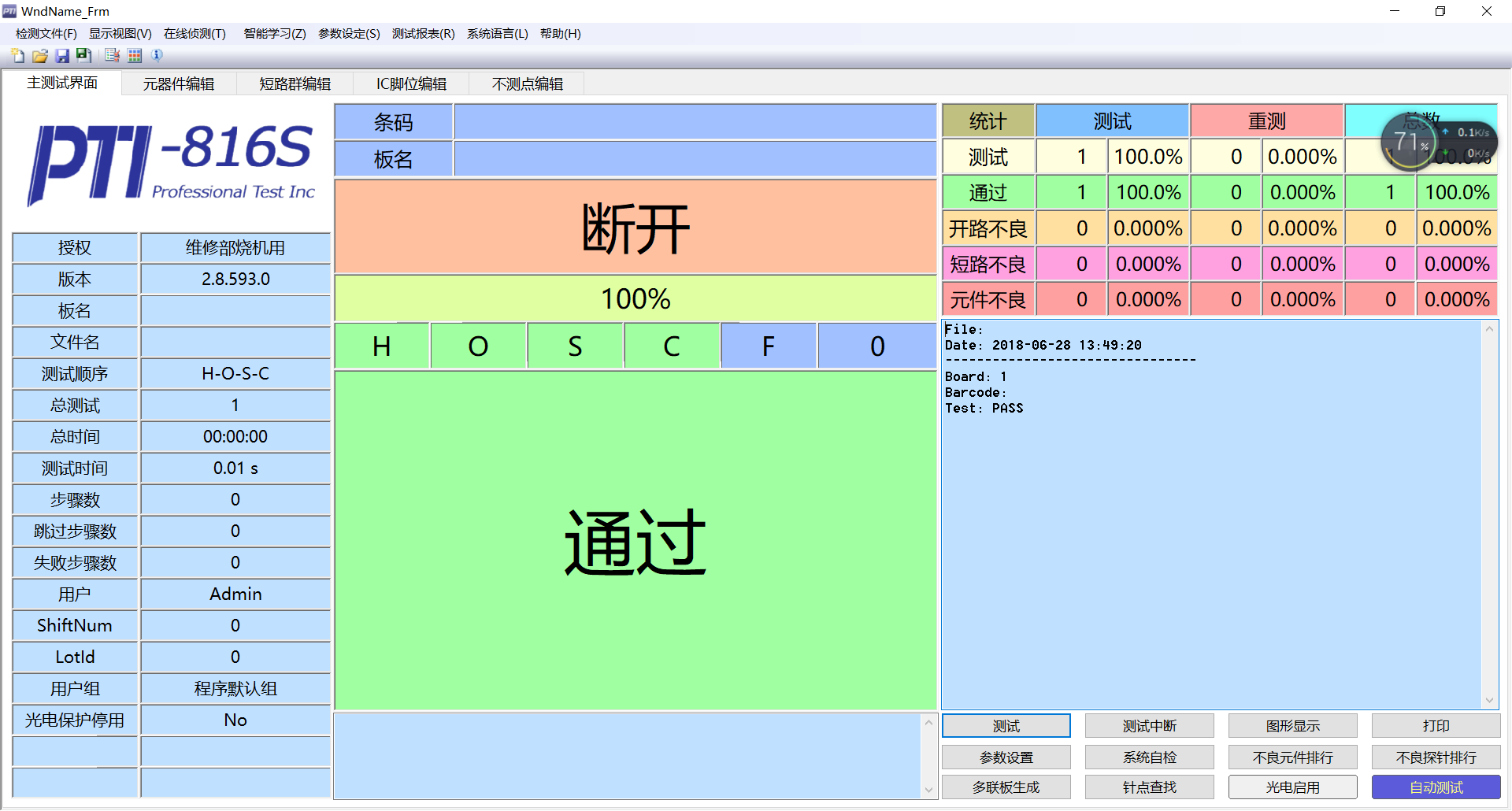Open the 智能学习(Z) menu

coord(275,34)
